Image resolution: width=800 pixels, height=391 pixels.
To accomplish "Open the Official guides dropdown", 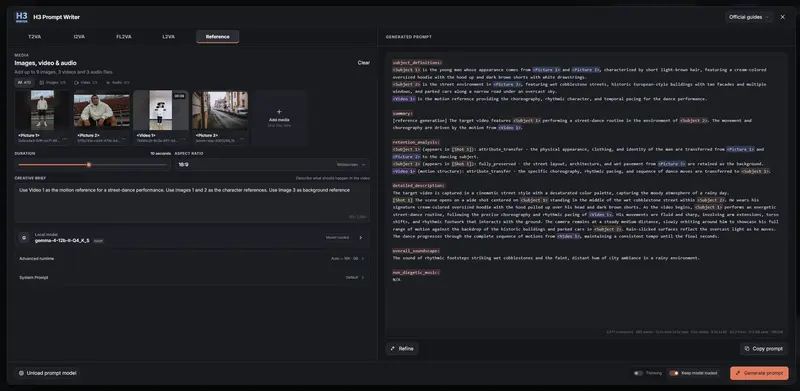I will tap(748, 17).
